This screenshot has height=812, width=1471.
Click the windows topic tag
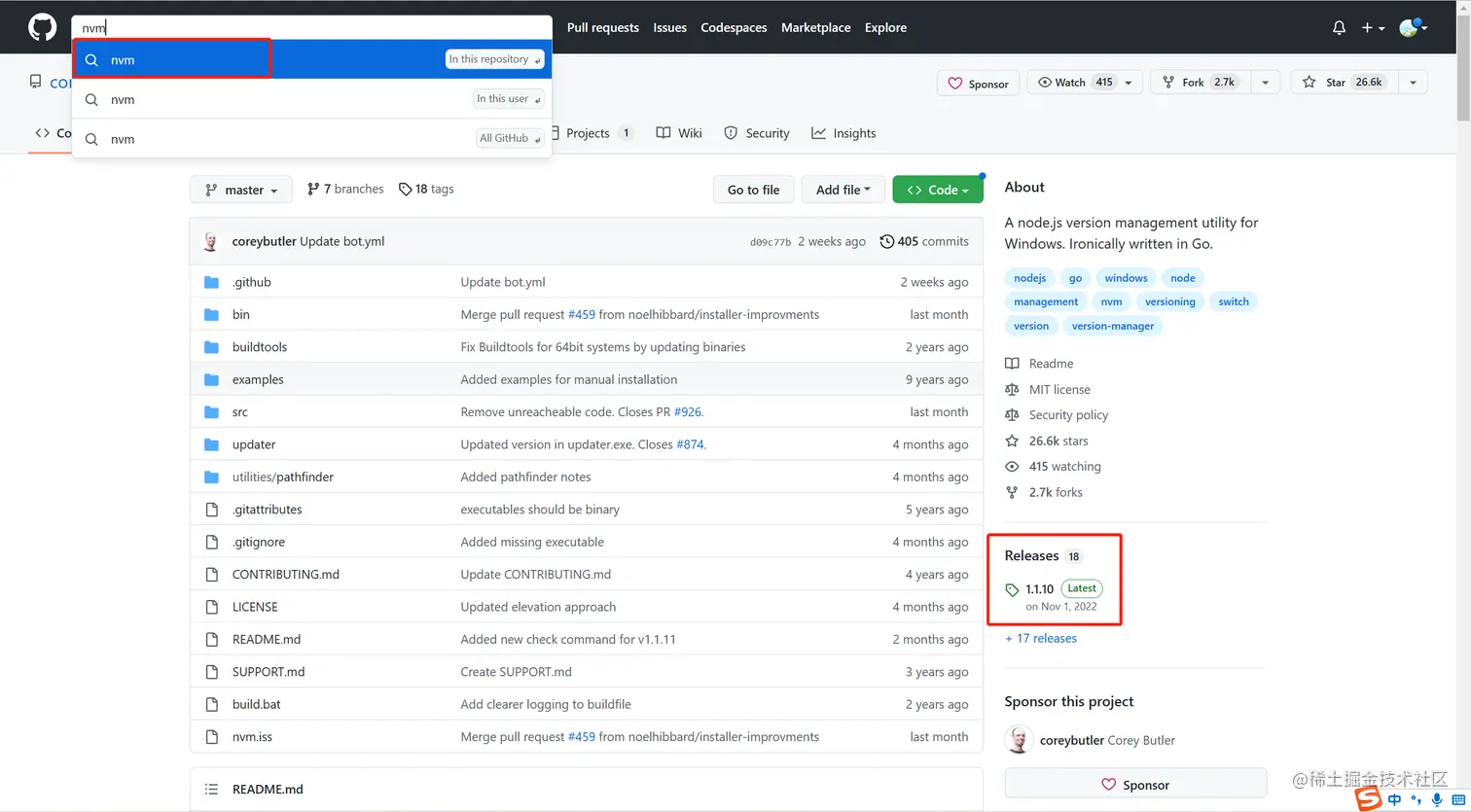click(x=1126, y=278)
